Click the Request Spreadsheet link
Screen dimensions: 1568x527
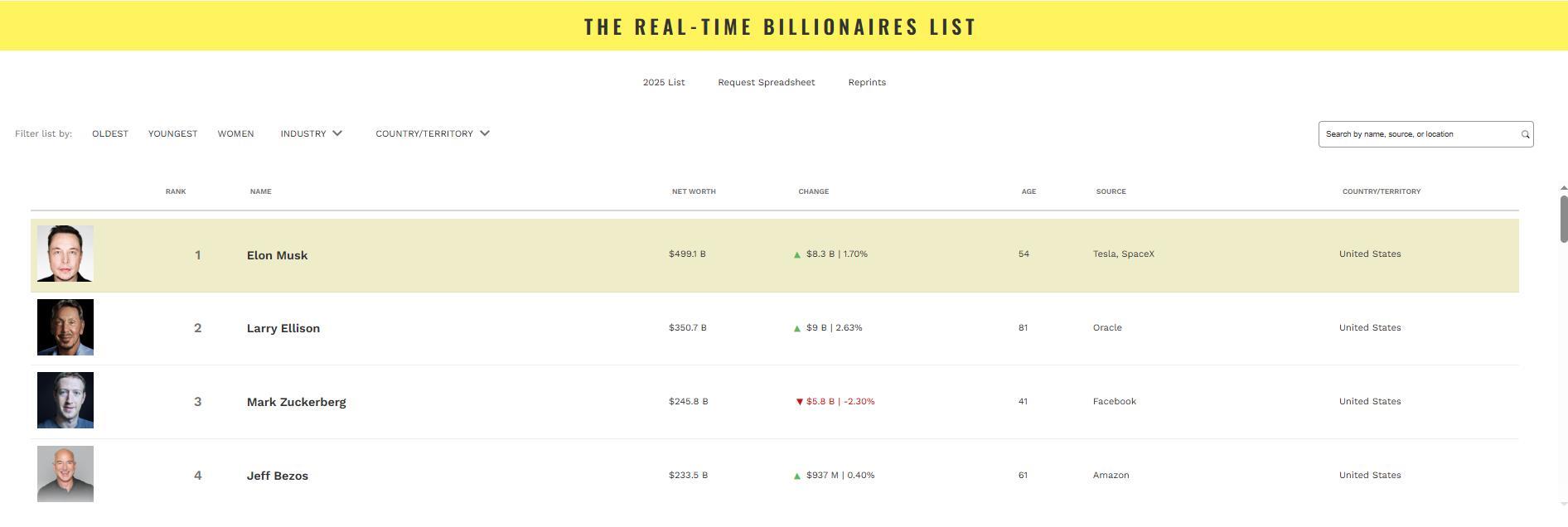pyautogui.click(x=767, y=82)
